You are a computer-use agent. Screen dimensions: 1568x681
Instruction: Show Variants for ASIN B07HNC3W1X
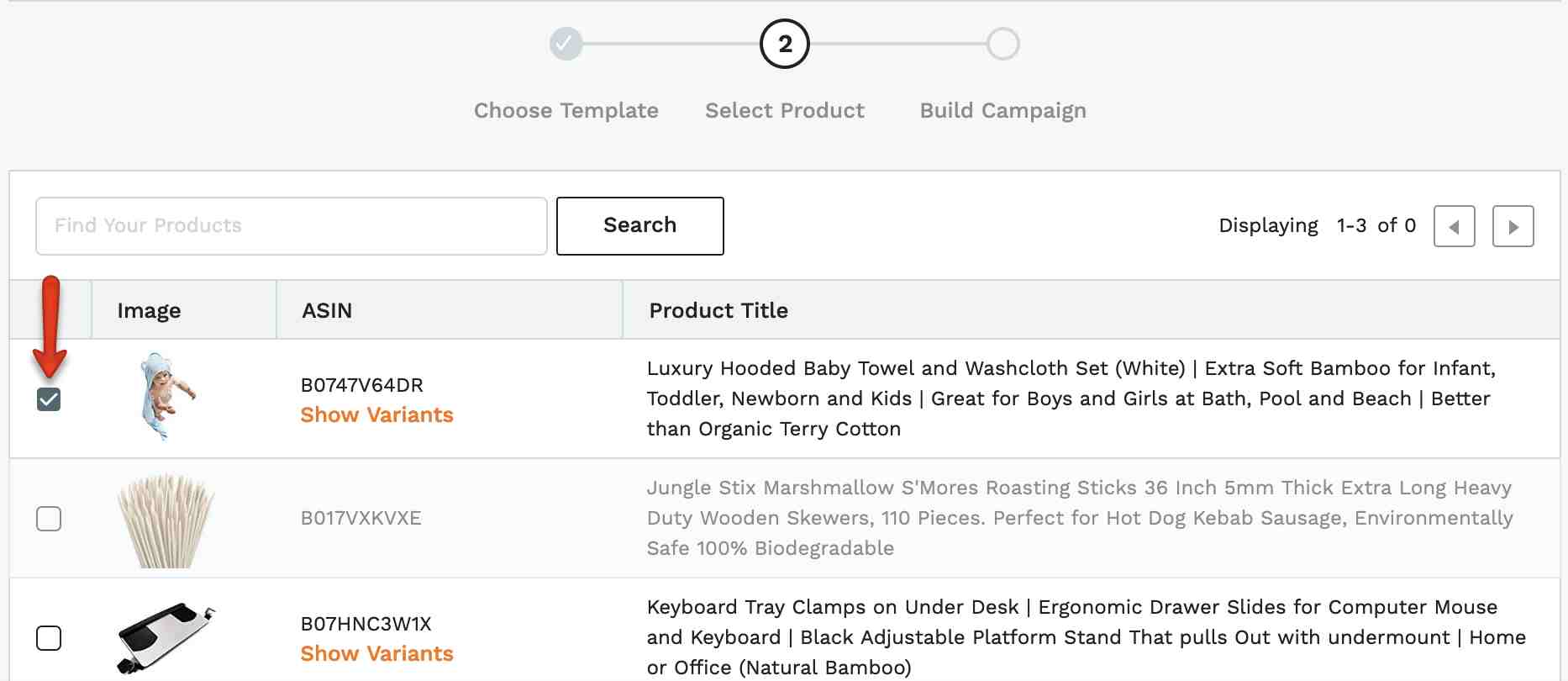[376, 653]
